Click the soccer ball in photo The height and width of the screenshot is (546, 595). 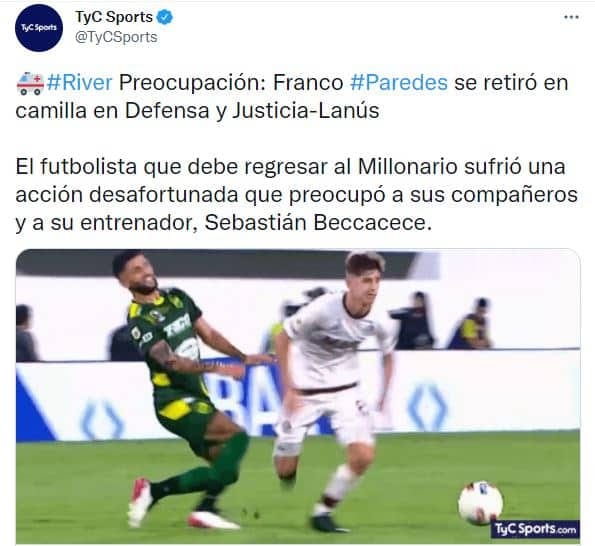[x=480, y=503]
